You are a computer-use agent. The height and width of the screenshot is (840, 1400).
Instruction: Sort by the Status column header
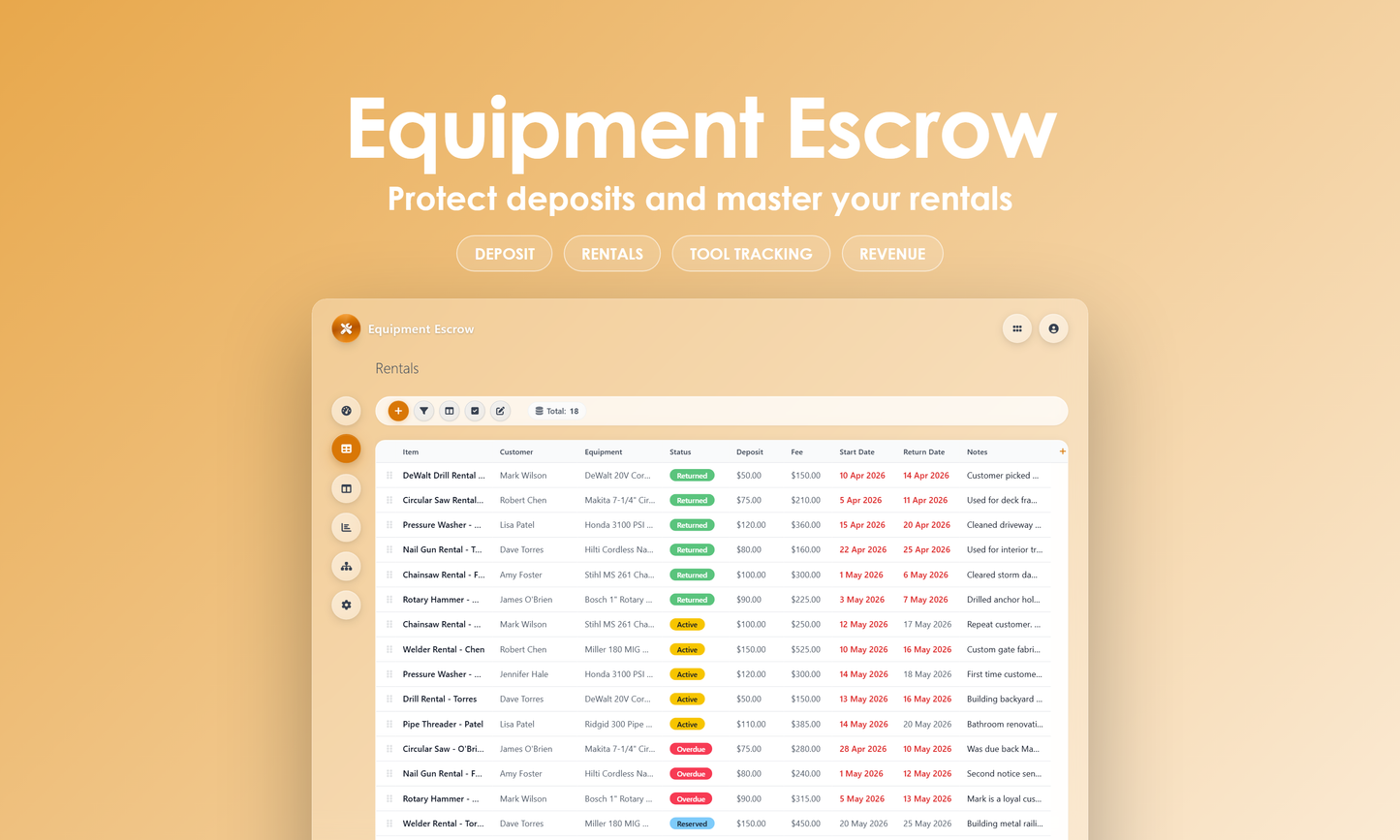point(680,451)
